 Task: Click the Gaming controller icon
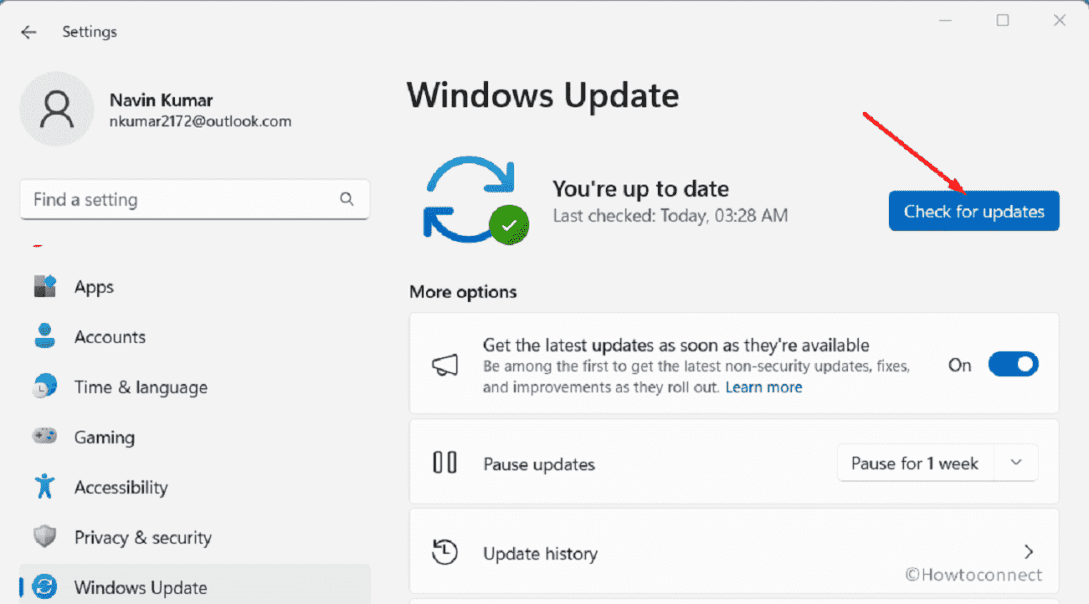click(x=45, y=437)
